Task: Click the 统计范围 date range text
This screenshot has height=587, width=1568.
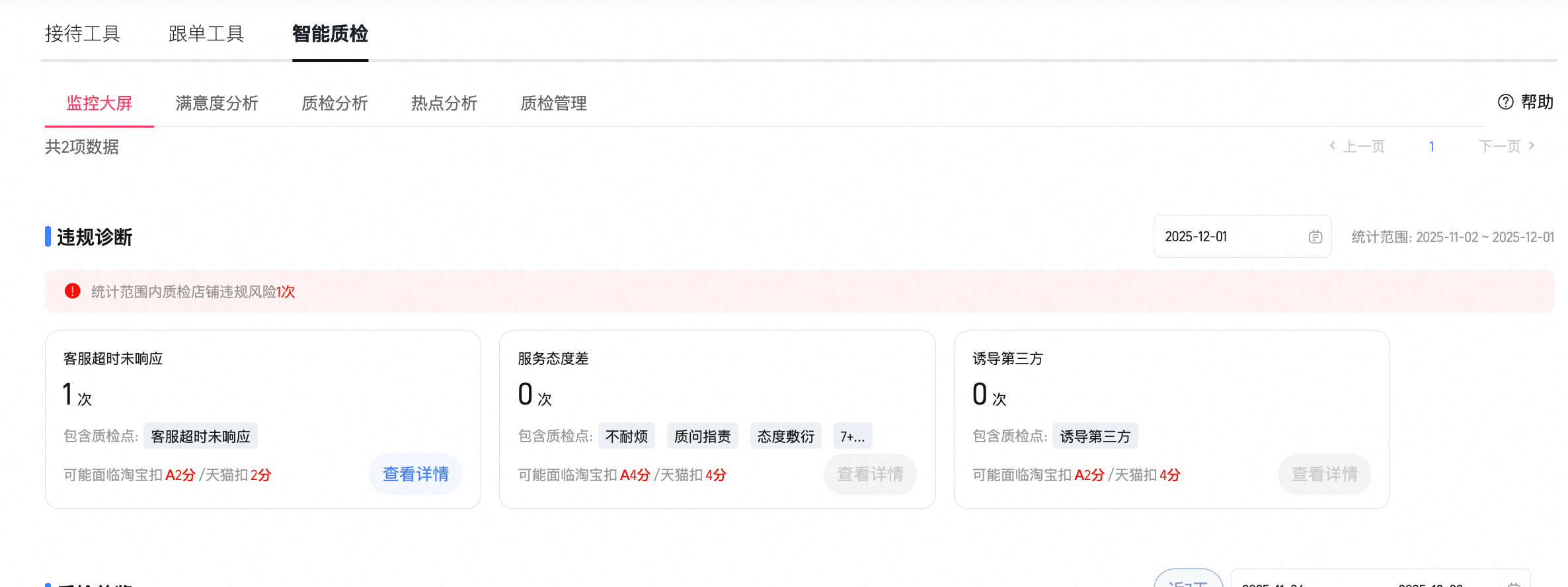Action: pyautogui.click(x=1453, y=237)
